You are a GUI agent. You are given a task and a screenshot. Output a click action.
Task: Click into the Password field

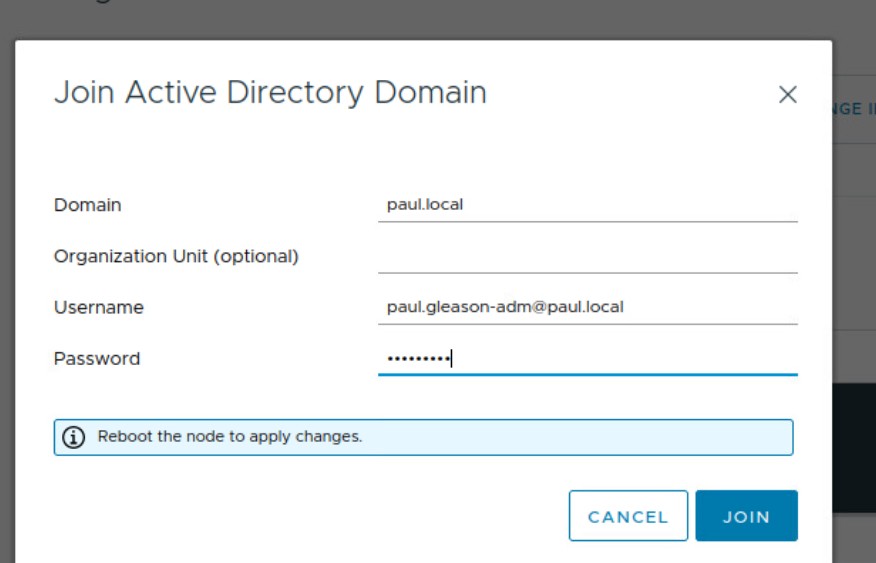(587, 358)
